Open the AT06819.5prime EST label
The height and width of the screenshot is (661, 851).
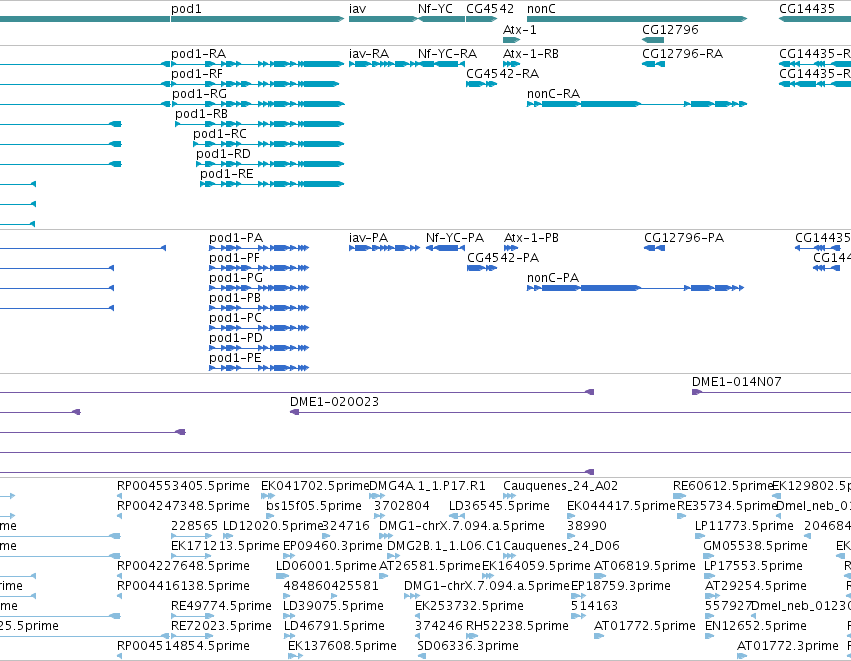coord(645,566)
